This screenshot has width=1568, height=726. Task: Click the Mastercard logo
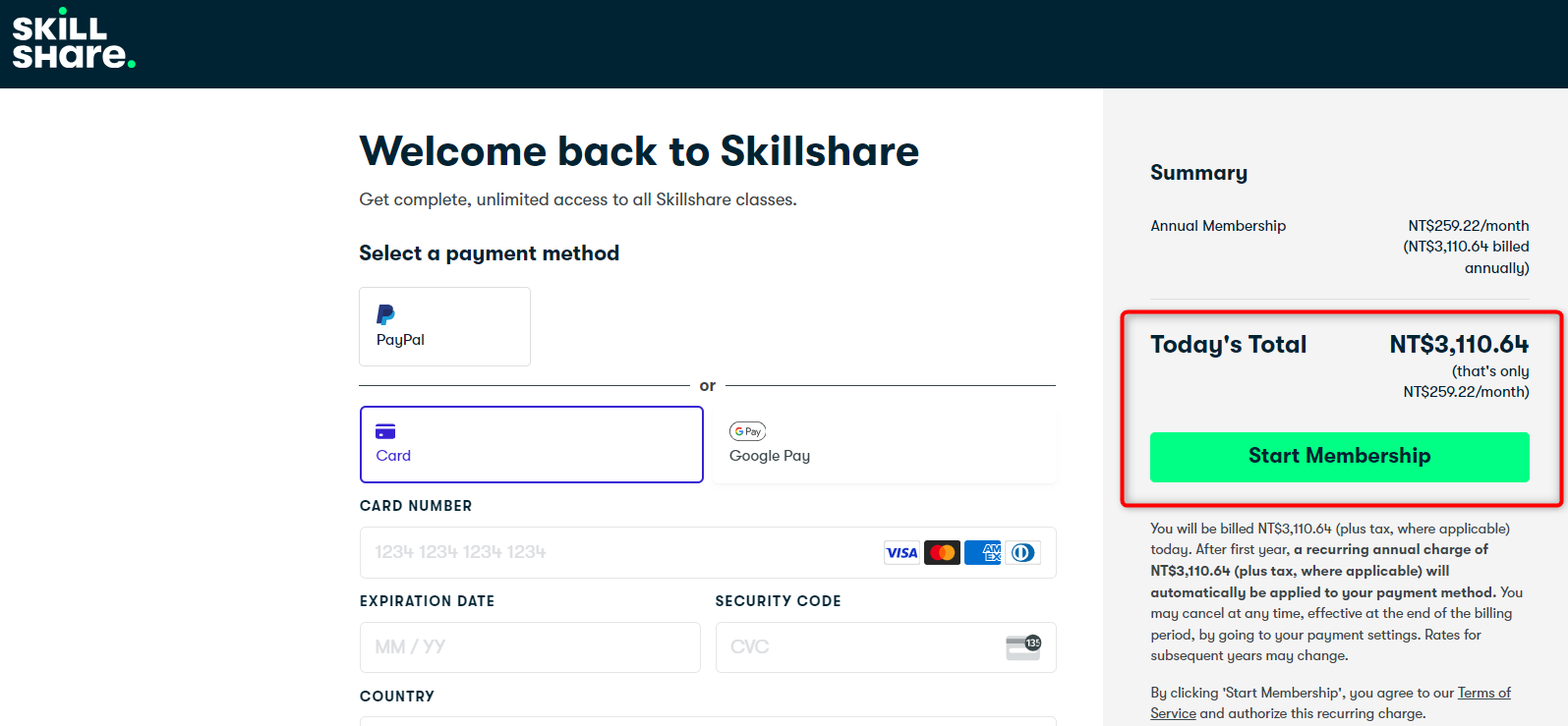tap(942, 552)
